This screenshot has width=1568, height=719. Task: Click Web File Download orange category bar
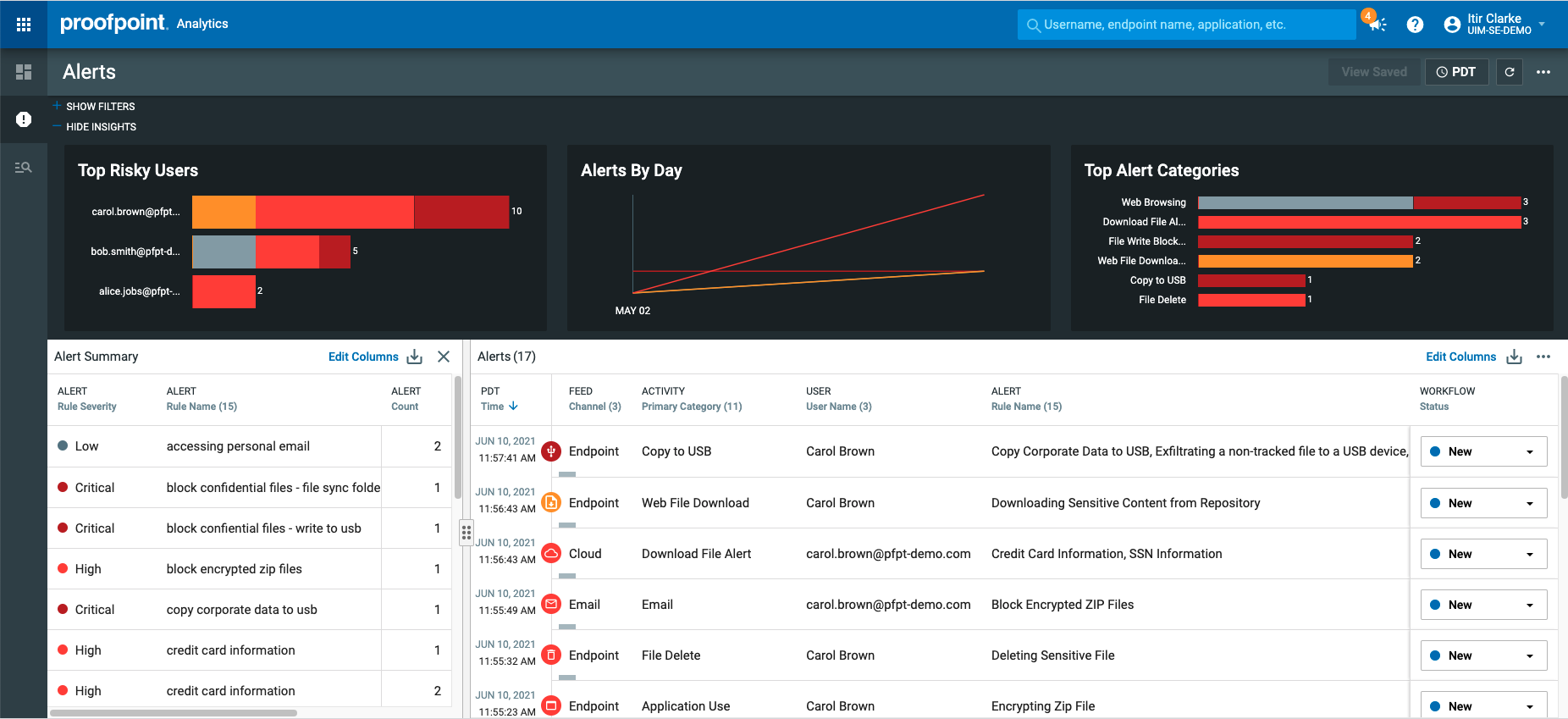point(1306,261)
